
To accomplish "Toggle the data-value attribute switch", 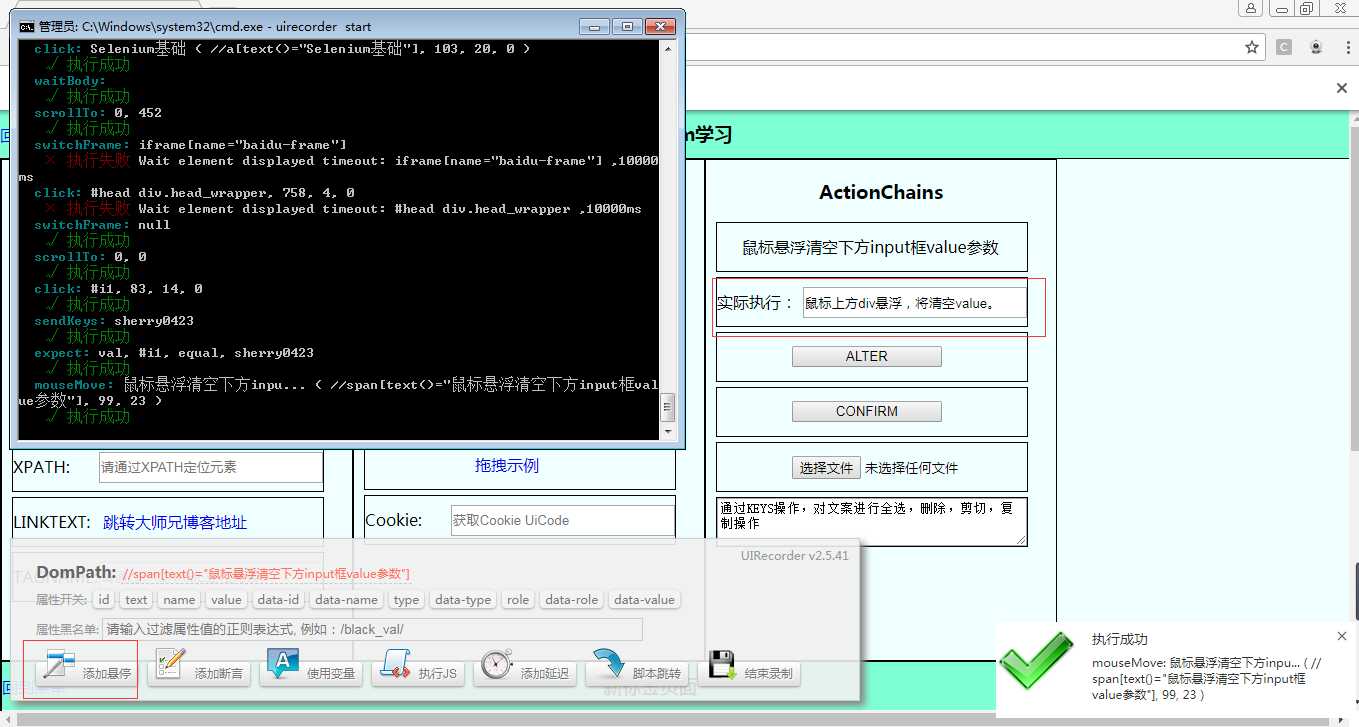I will (x=644, y=600).
